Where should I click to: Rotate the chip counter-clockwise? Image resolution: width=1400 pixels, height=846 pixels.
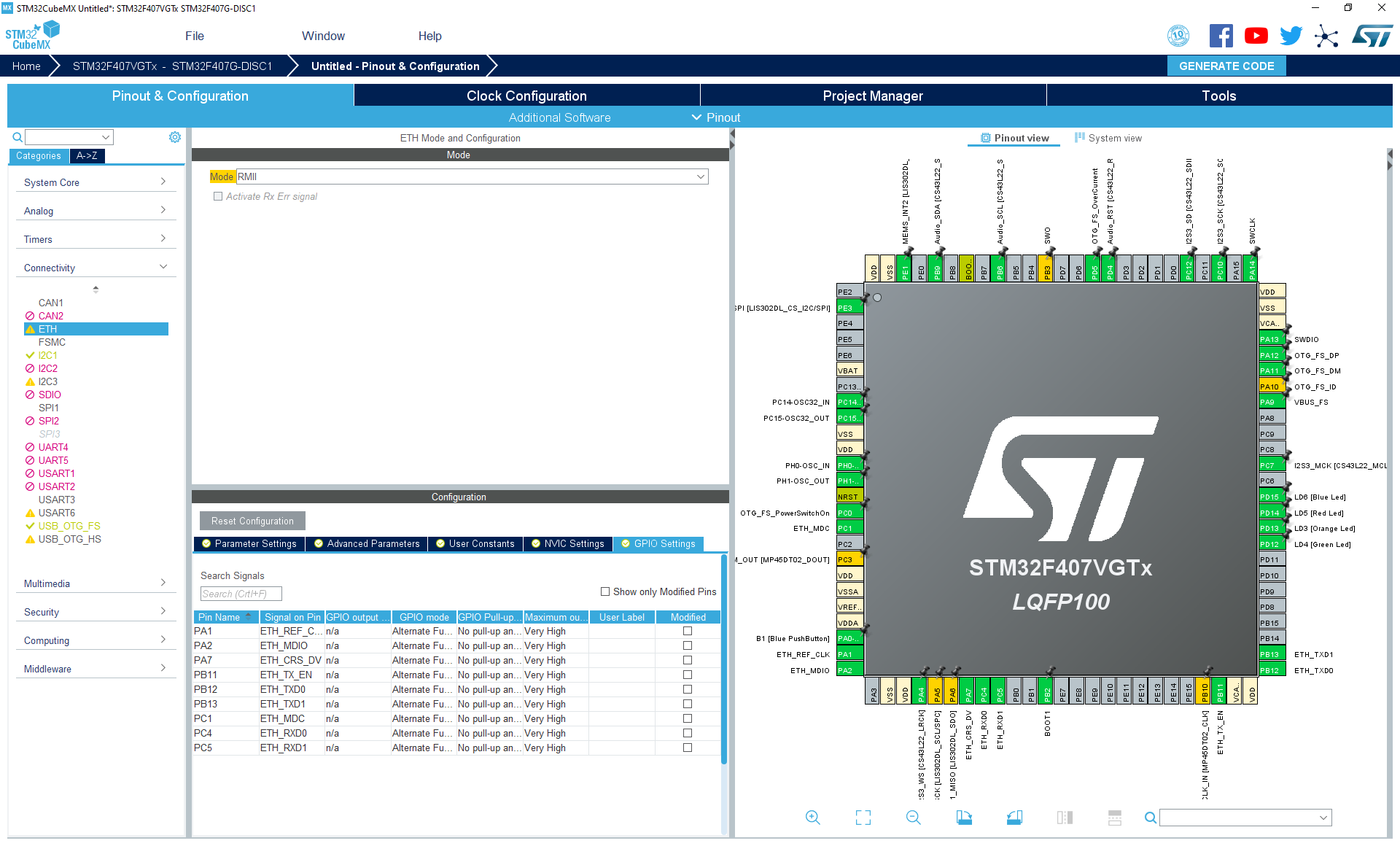tap(1014, 818)
